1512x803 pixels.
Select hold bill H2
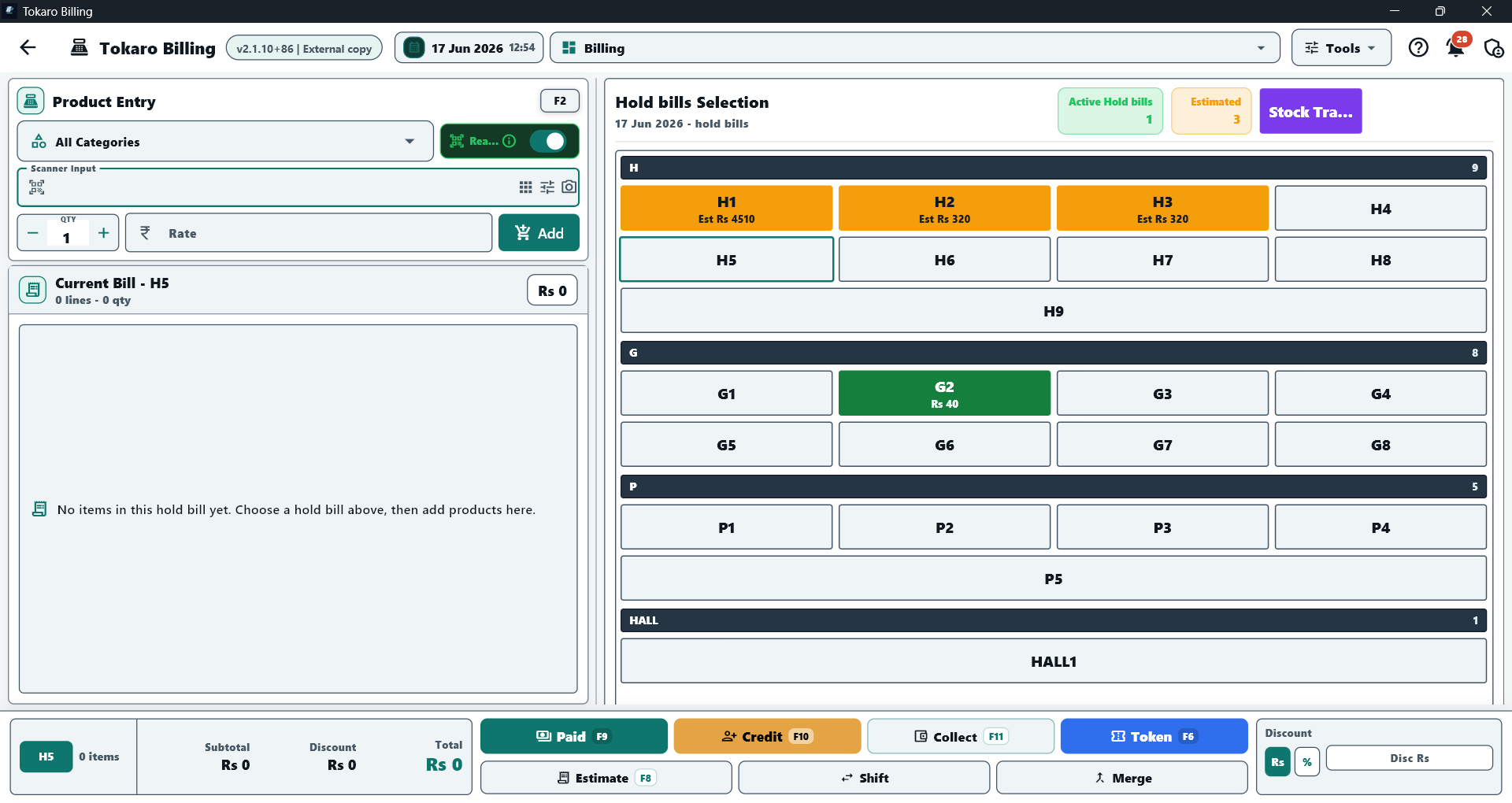tap(944, 209)
